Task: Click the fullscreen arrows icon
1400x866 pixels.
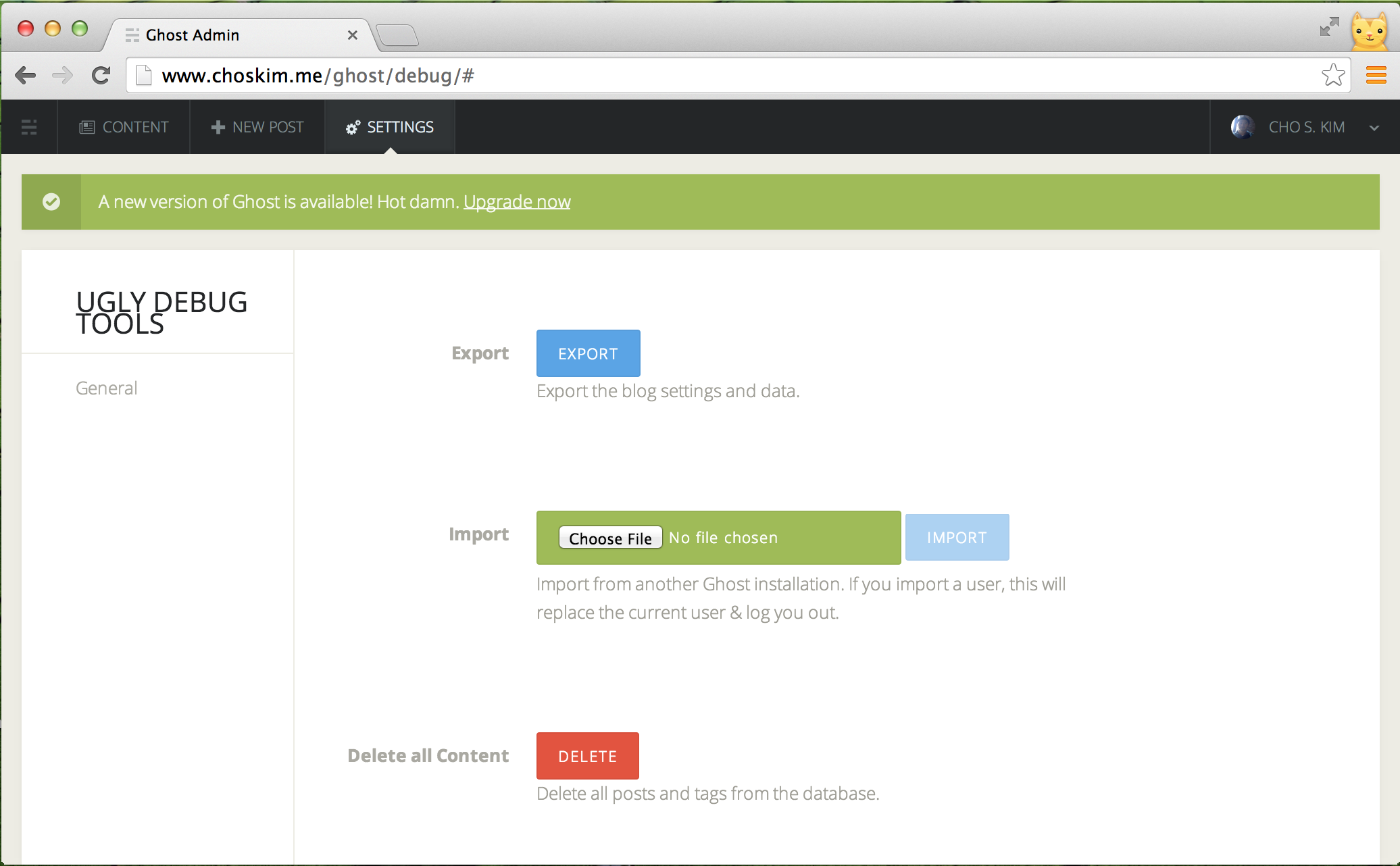Action: [x=1329, y=27]
